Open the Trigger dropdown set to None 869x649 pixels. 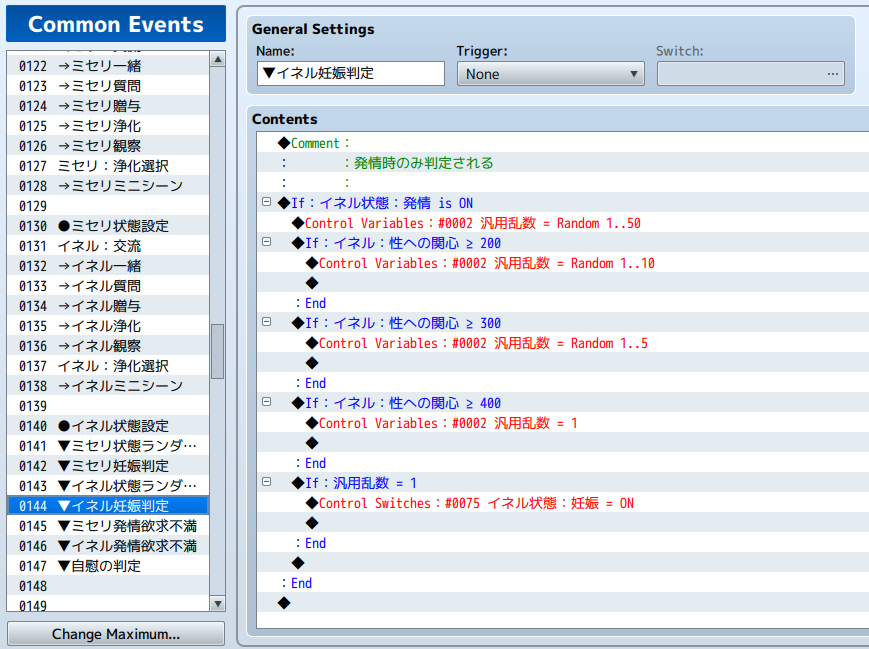[x=550, y=74]
